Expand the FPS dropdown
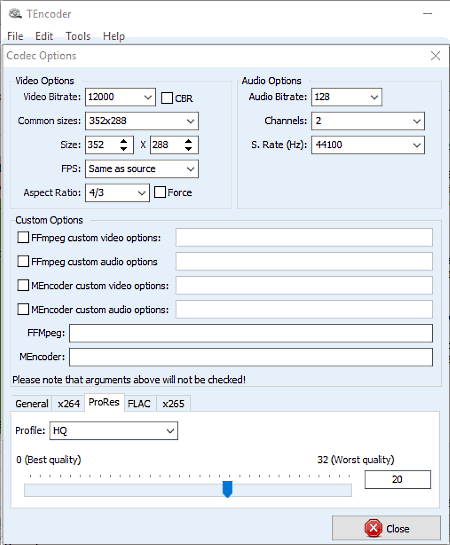The width and height of the screenshot is (450, 545). pos(190,169)
